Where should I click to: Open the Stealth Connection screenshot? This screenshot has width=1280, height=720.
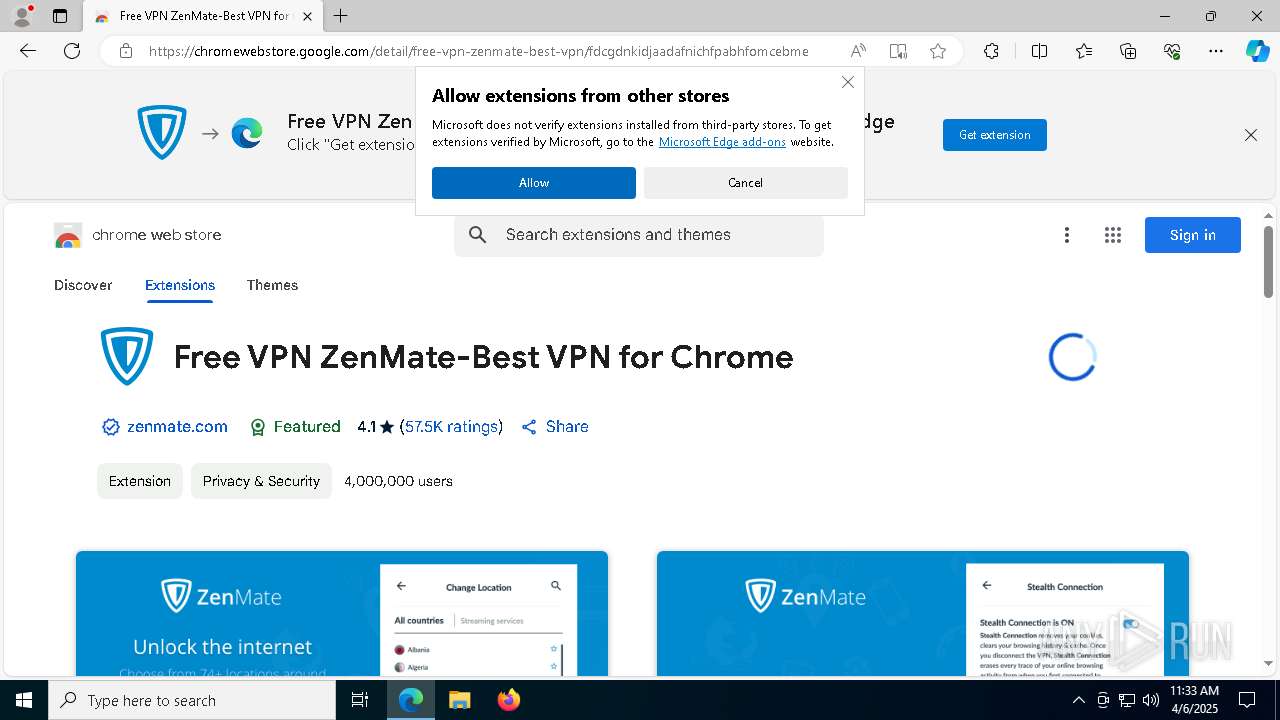[923, 613]
